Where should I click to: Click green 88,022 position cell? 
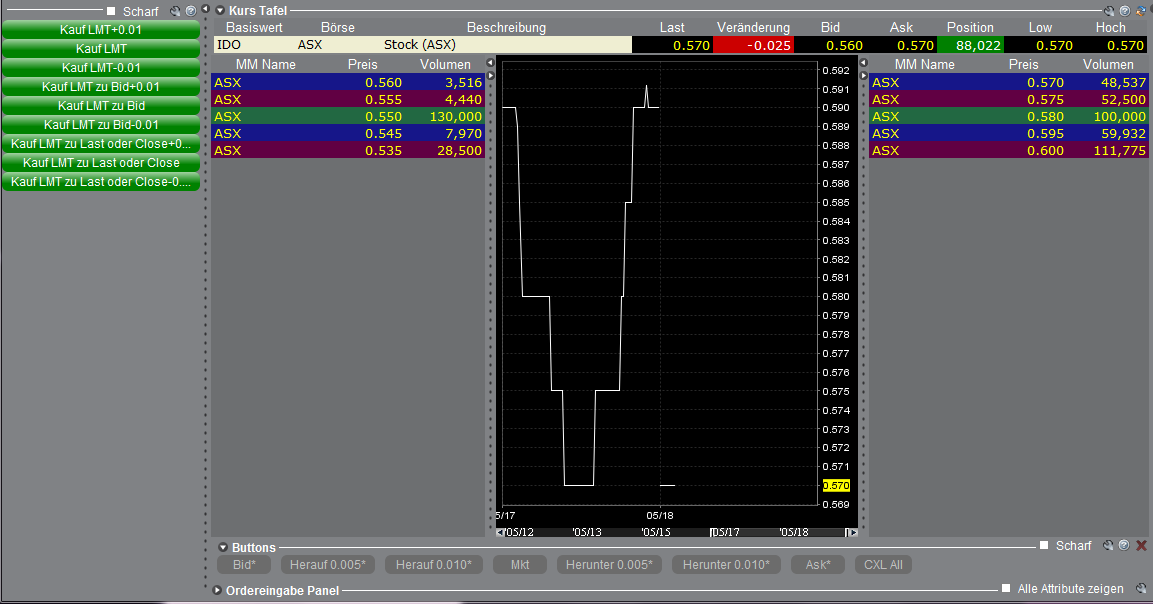pos(971,45)
